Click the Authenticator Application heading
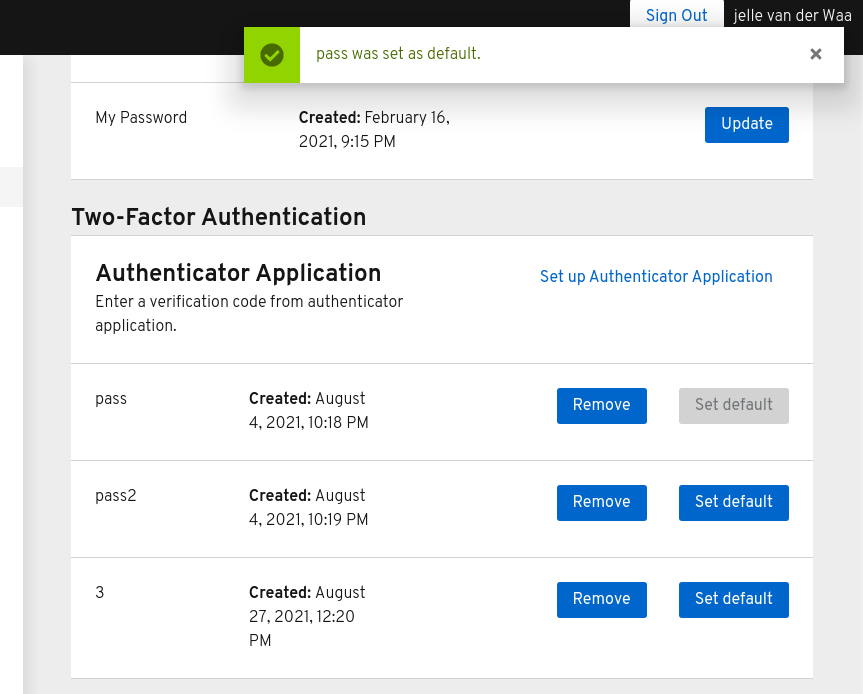Screen dimensions: 863x694 tap(238, 274)
